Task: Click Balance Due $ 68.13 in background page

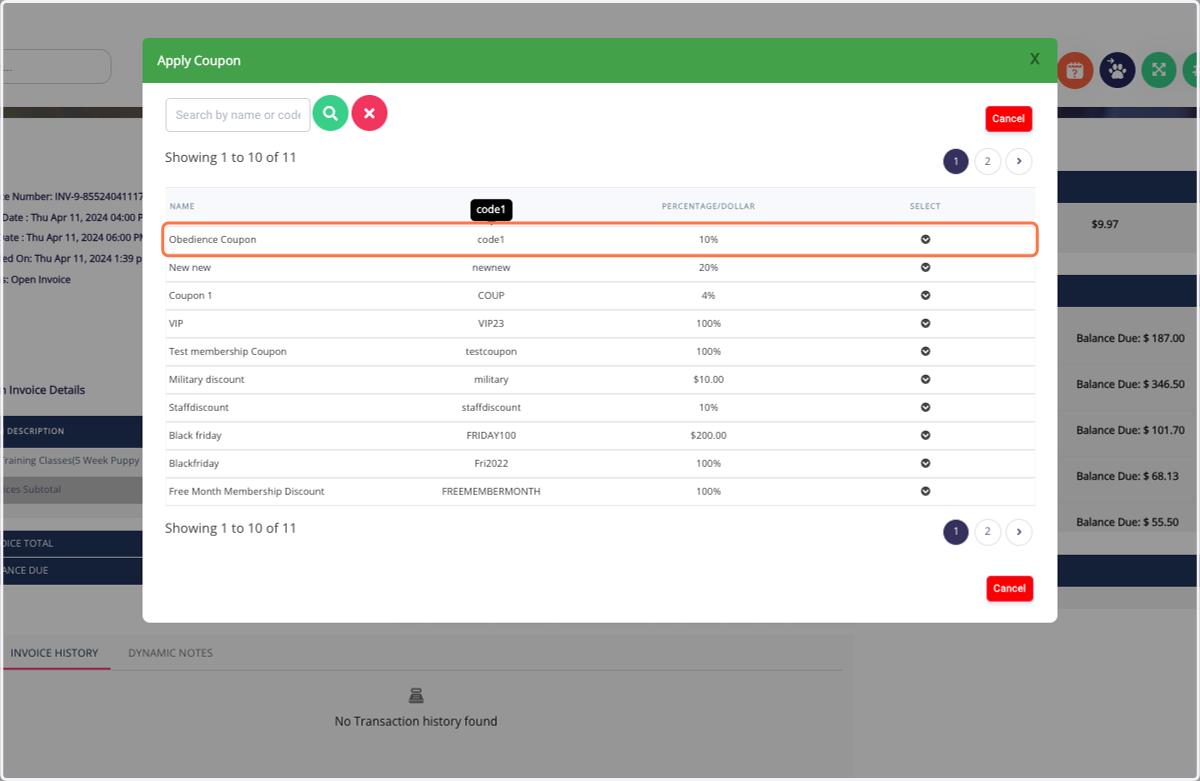Action: click(1127, 476)
